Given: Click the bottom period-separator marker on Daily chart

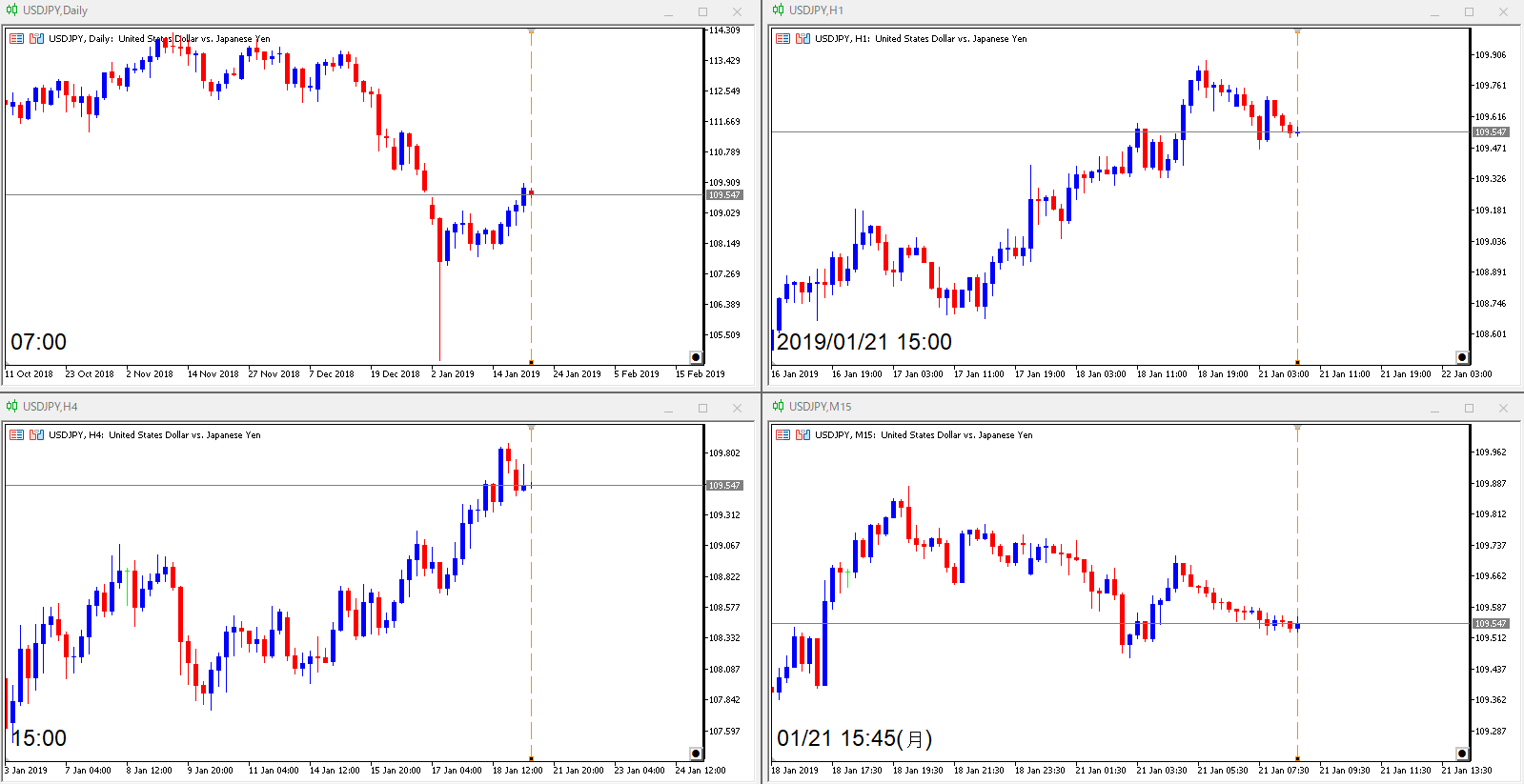Looking at the screenshot, I should pos(531,362).
